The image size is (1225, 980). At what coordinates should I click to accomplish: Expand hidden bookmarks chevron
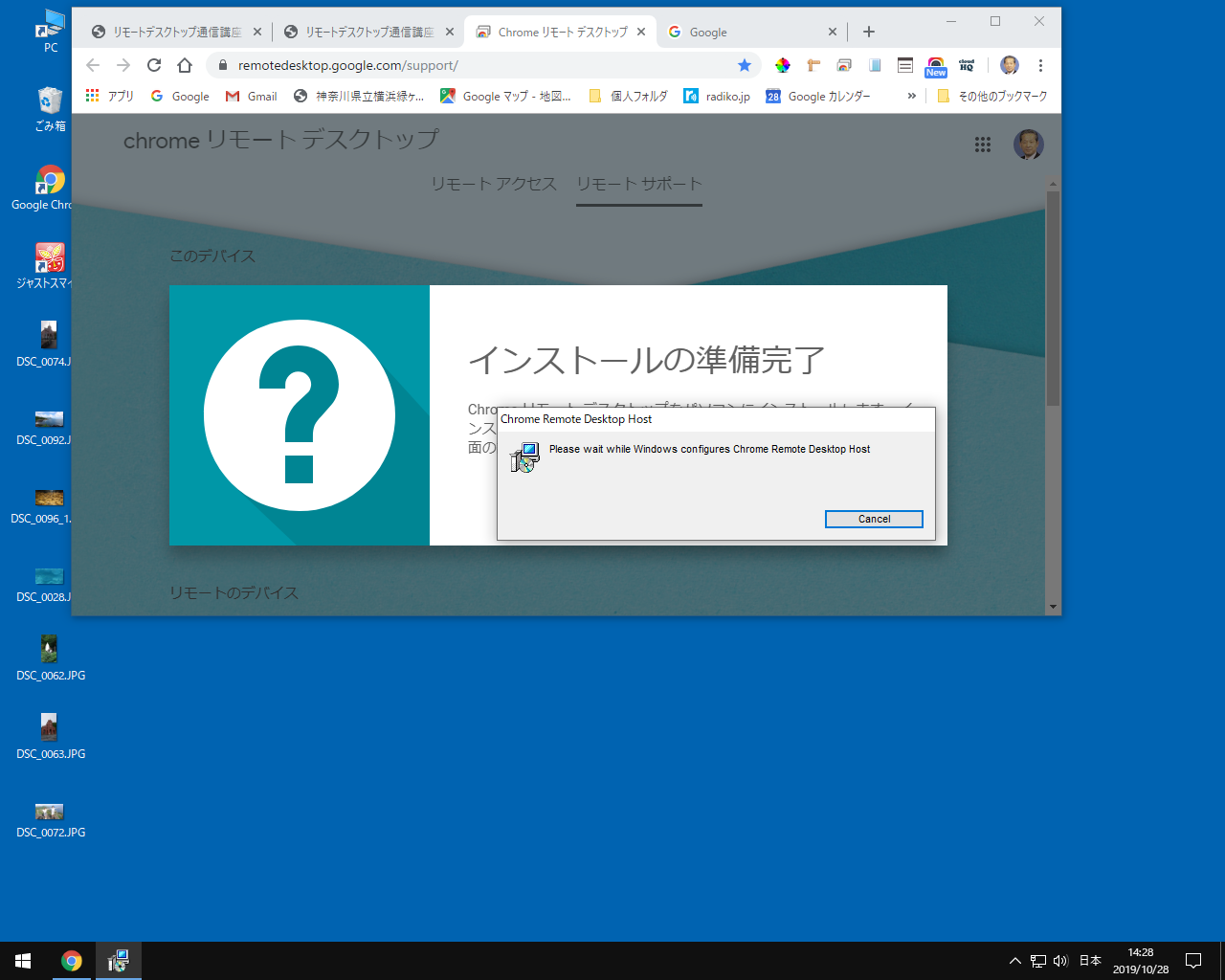911,96
